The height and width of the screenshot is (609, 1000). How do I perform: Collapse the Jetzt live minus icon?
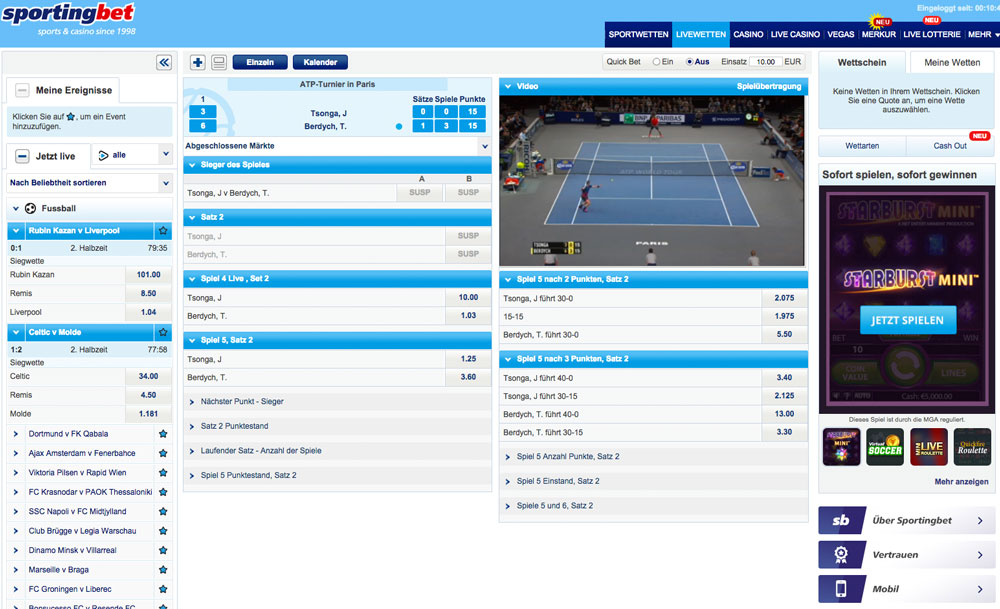pyautogui.click(x=22, y=156)
